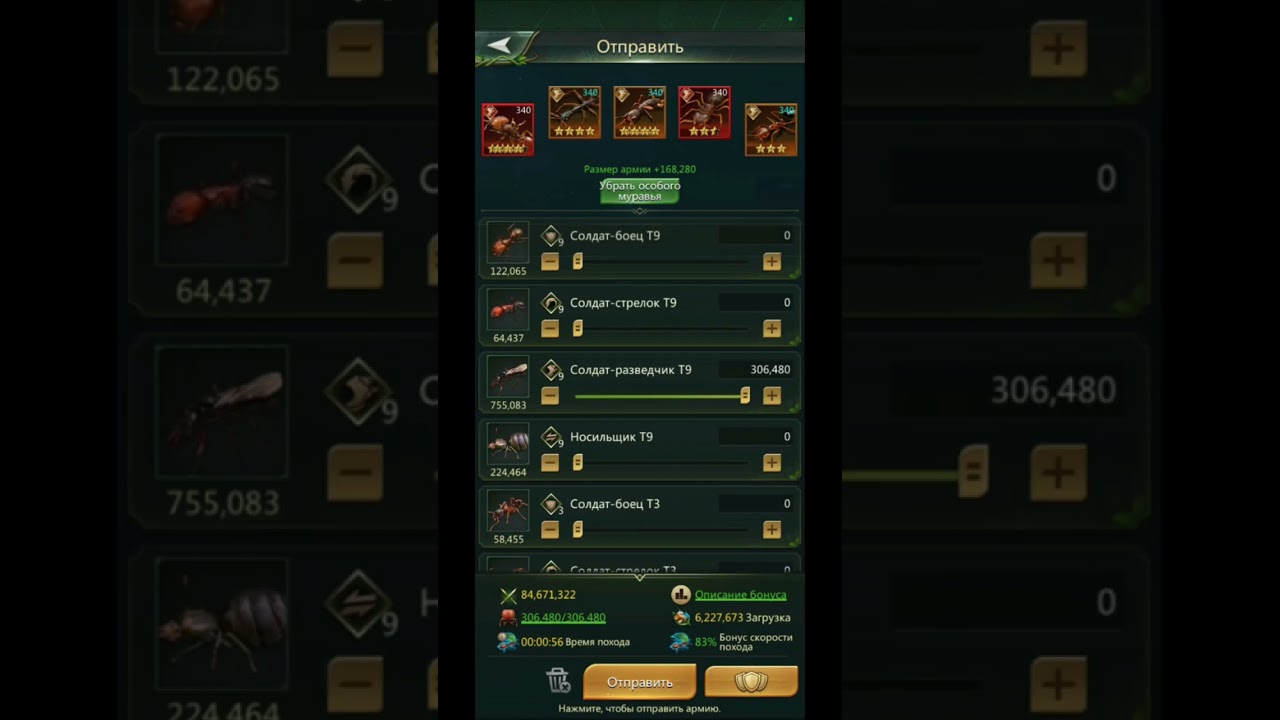Collapse special ants with divider chevron
Viewport: 1280px width, 720px height.
pos(640,211)
